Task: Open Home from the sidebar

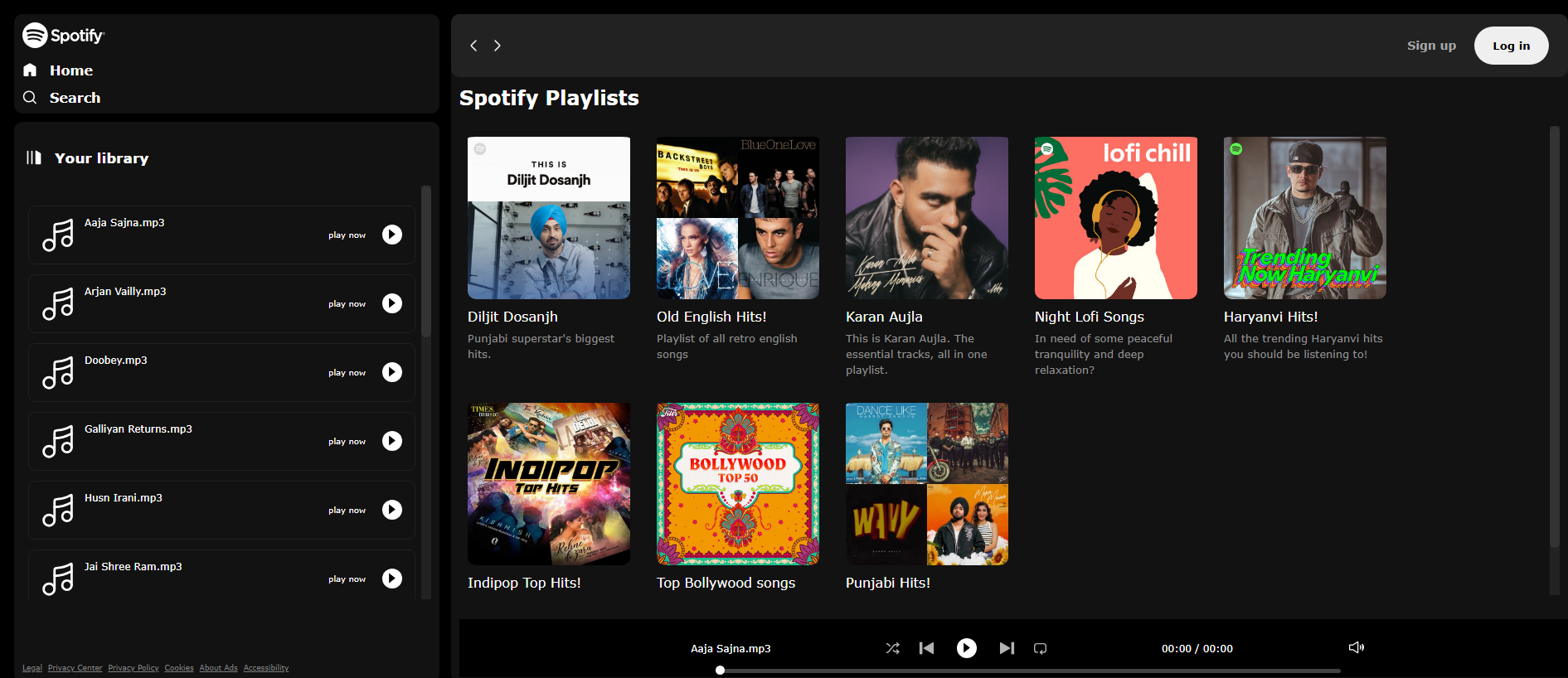Action: [x=70, y=70]
